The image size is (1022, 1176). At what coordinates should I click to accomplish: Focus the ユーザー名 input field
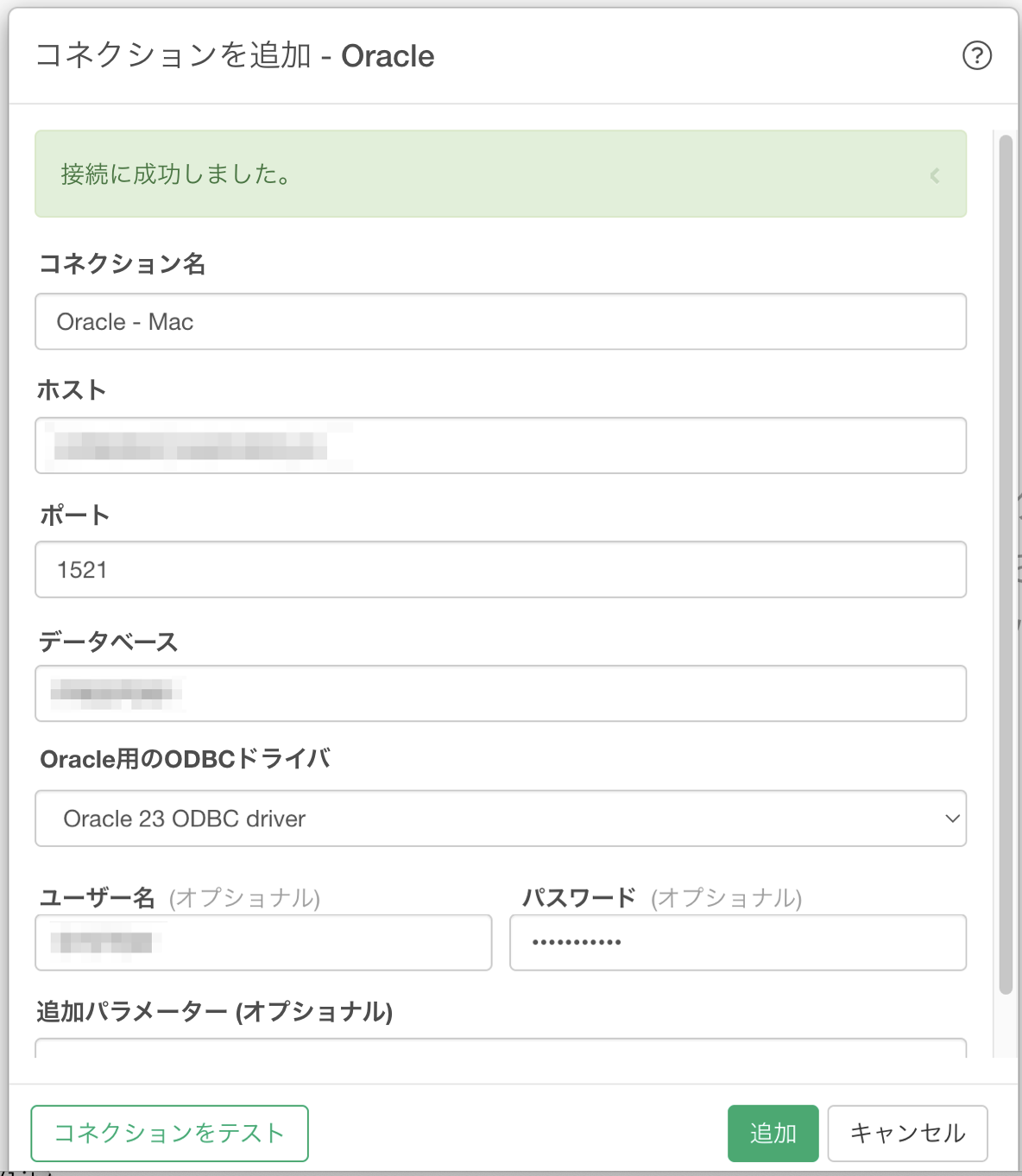pos(263,943)
